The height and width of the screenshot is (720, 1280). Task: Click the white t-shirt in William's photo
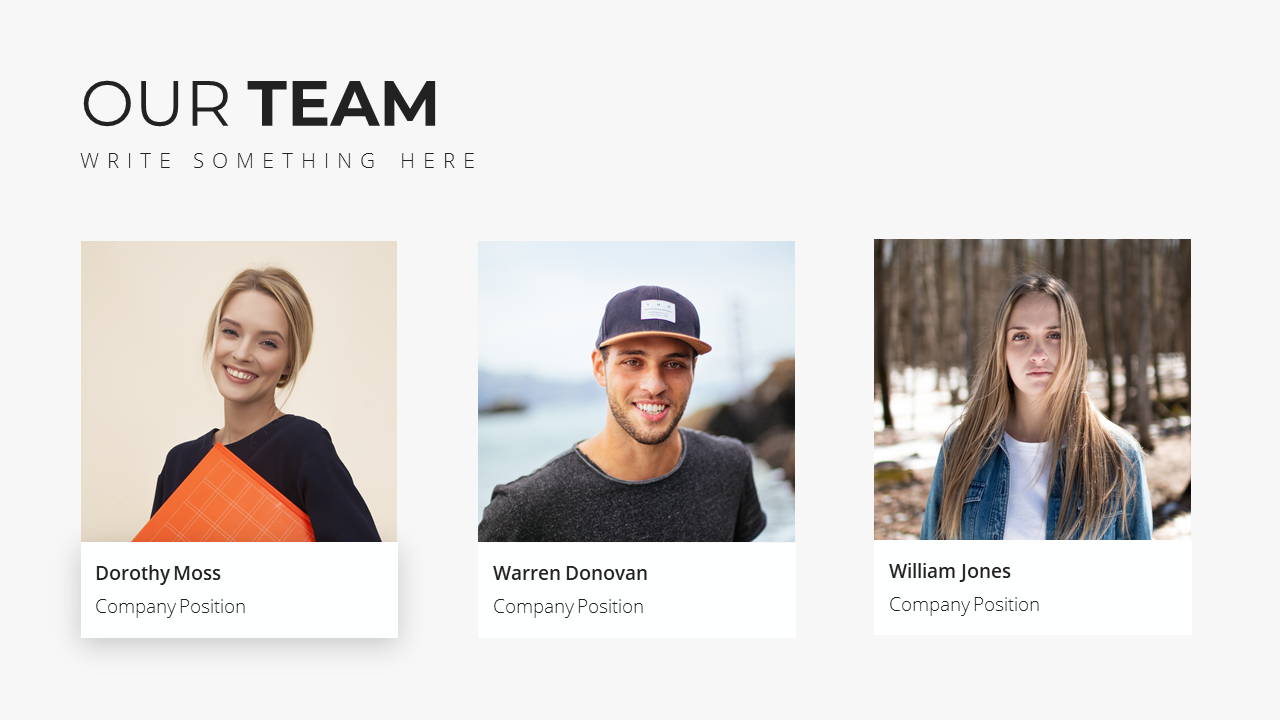(1026, 490)
